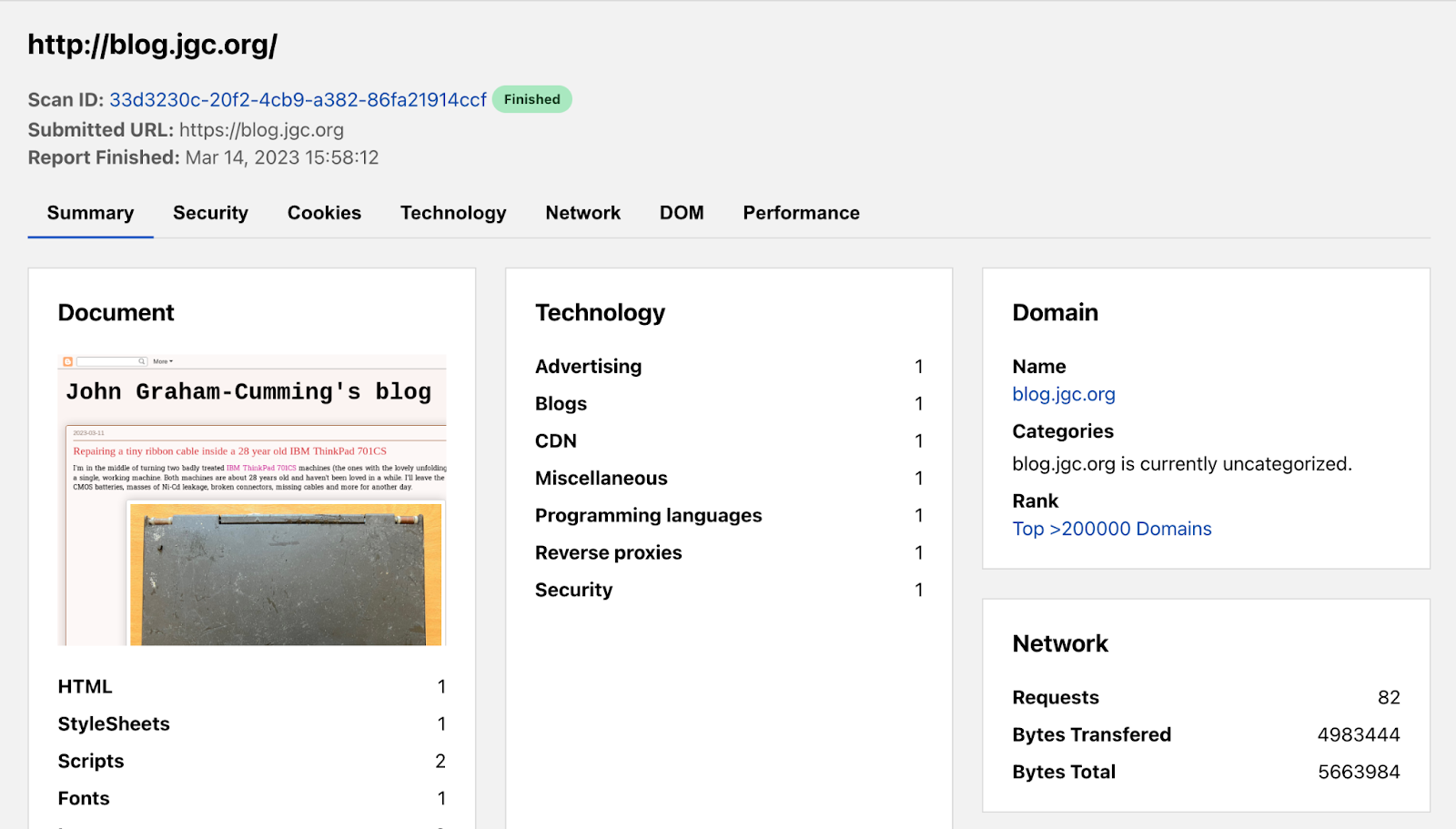Open the blog screenshot thumbnail
Screen dimensions: 1456x829
pyautogui.click(x=252, y=500)
